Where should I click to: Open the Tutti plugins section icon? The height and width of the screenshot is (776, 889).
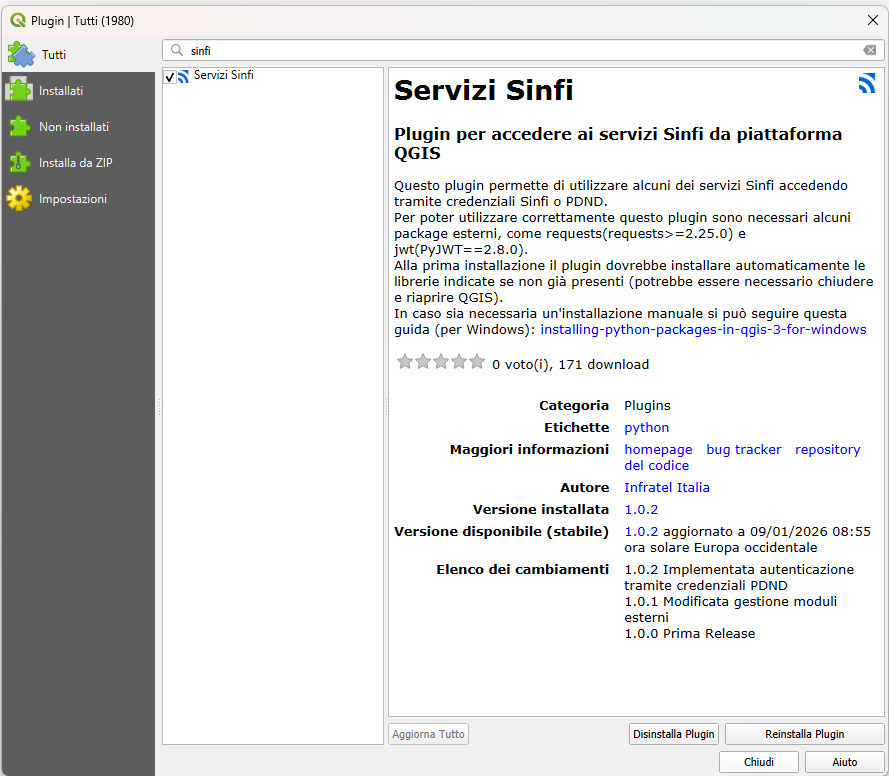coord(21,53)
